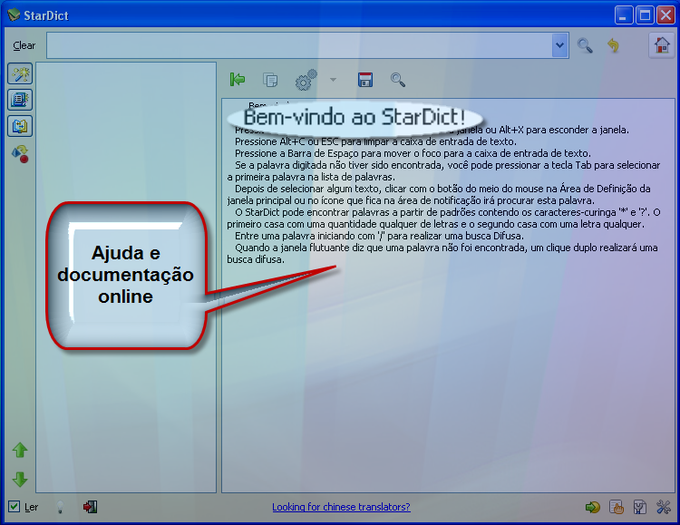Click the red exit door icon
The width and height of the screenshot is (680, 525).
click(x=90, y=506)
